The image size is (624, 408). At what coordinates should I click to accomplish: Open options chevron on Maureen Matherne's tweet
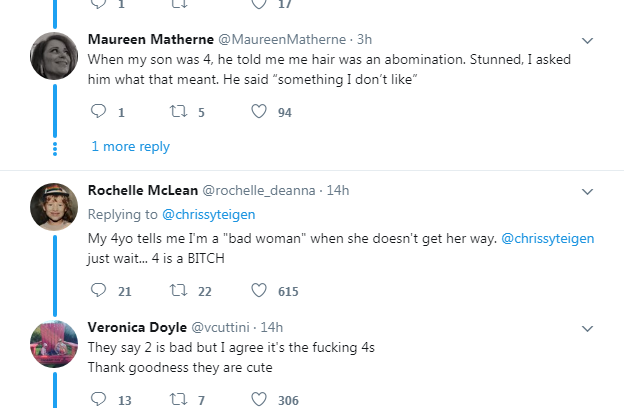[587, 41]
